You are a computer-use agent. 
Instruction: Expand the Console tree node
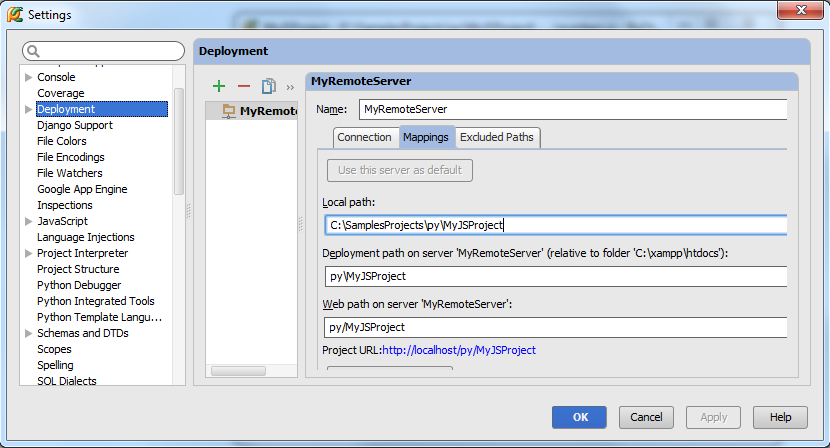pos(29,77)
